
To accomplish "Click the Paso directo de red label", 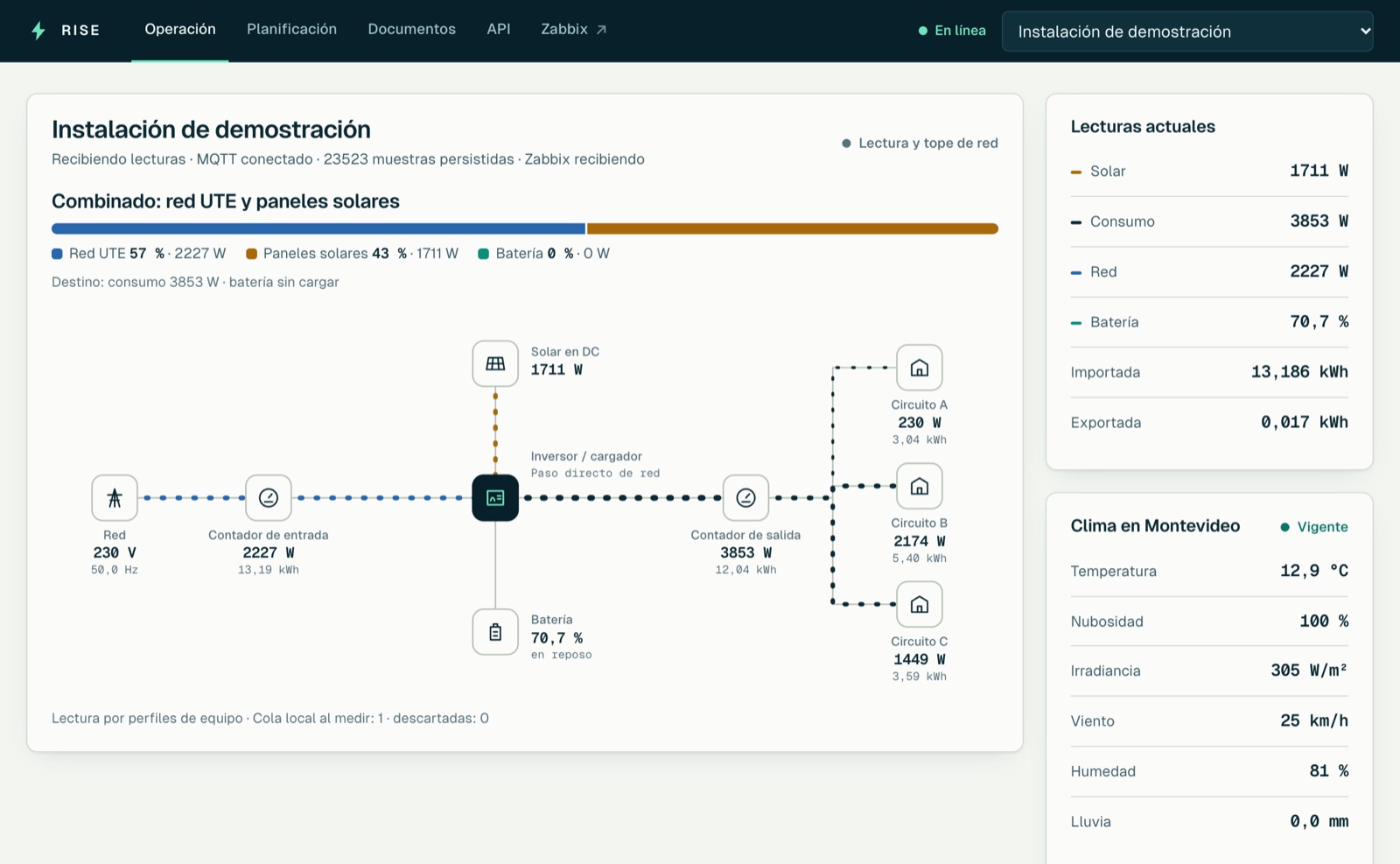I will pyautogui.click(x=595, y=474).
